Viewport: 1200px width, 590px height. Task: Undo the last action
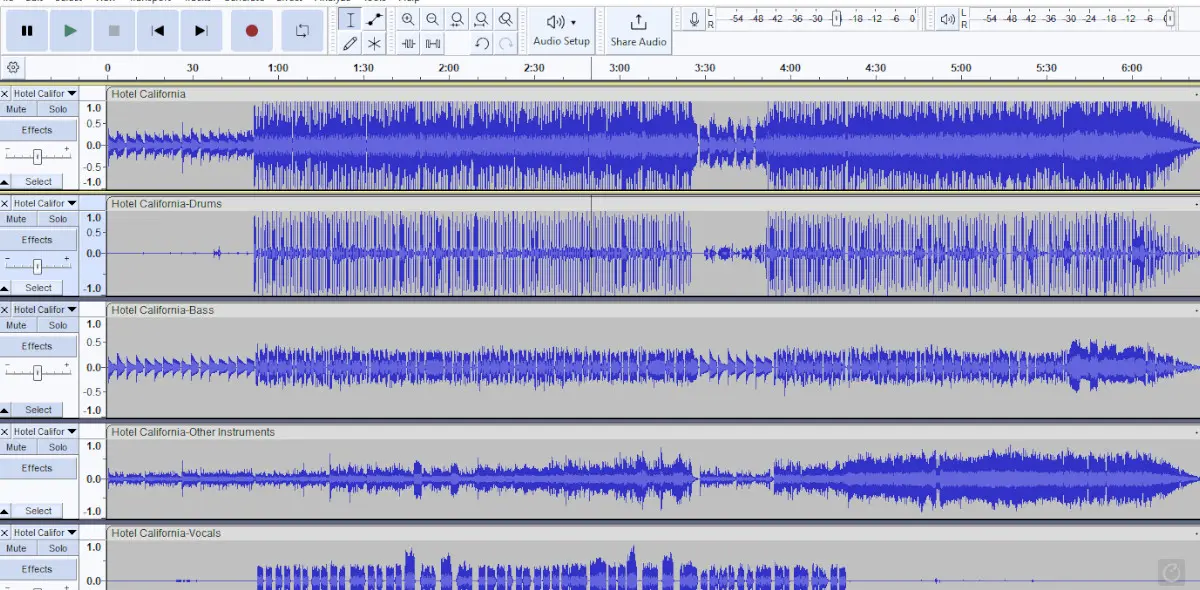click(482, 44)
